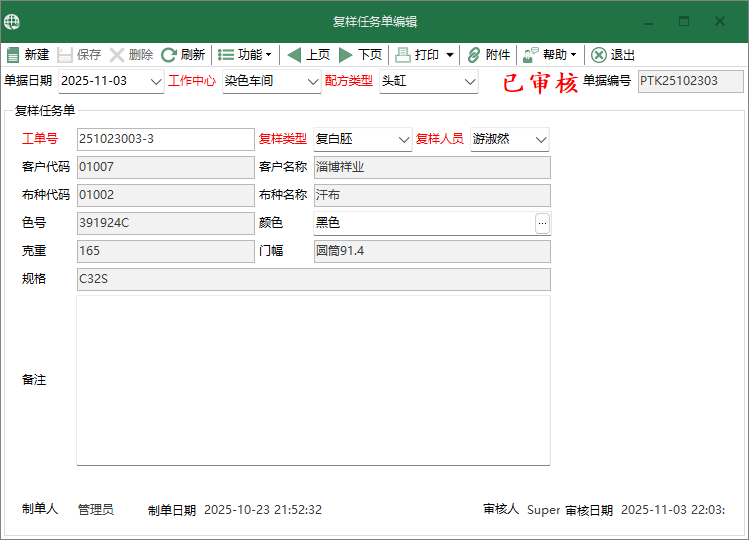Click the 布种名称 field 汗布

click(432, 195)
